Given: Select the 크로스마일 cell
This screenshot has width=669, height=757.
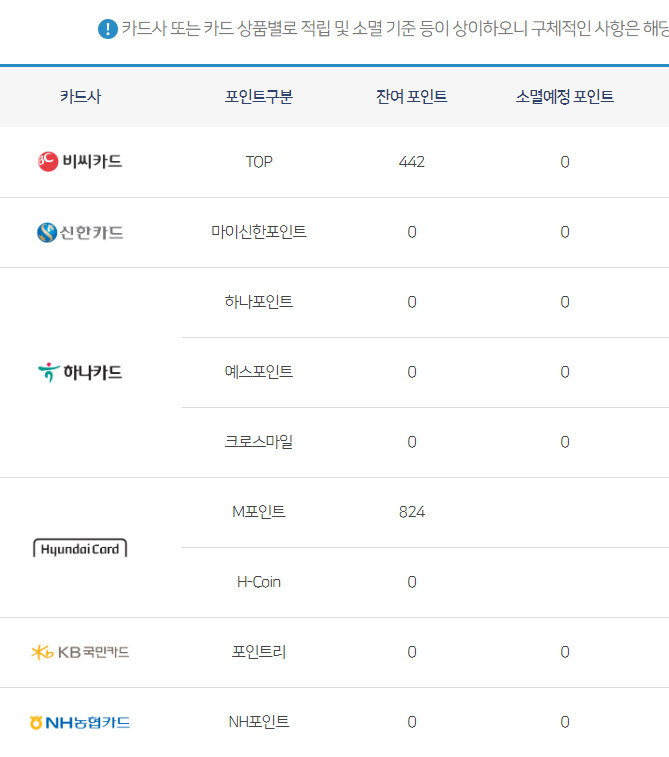Looking at the screenshot, I should (259, 442).
